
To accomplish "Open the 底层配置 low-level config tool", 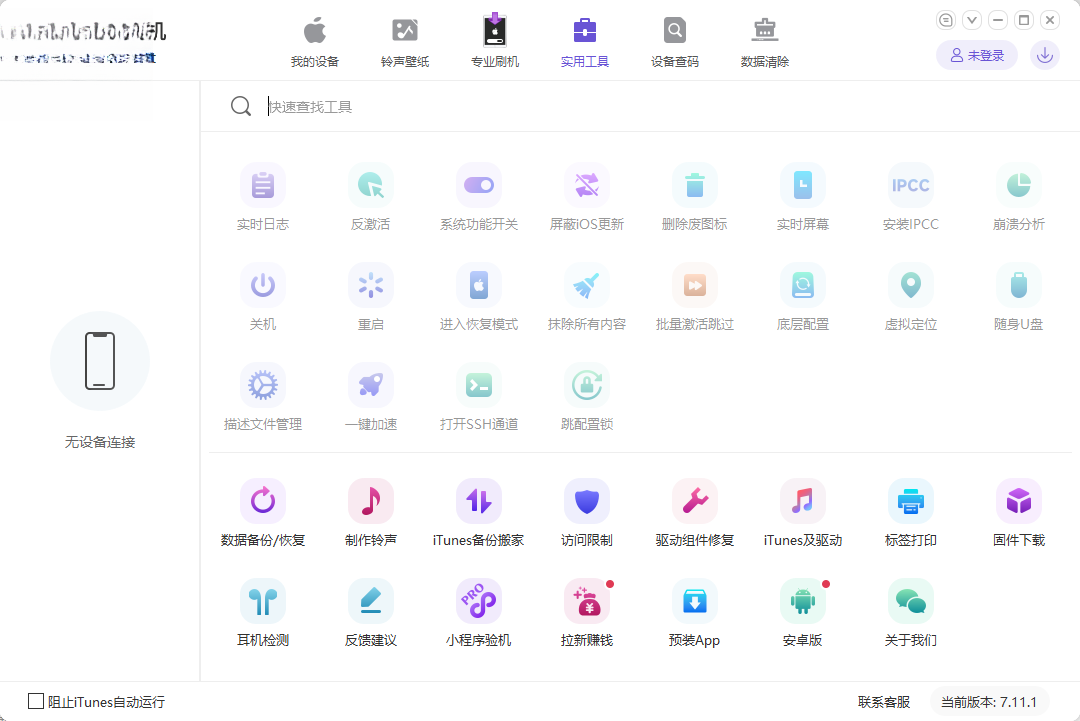I will click(x=802, y=285).
